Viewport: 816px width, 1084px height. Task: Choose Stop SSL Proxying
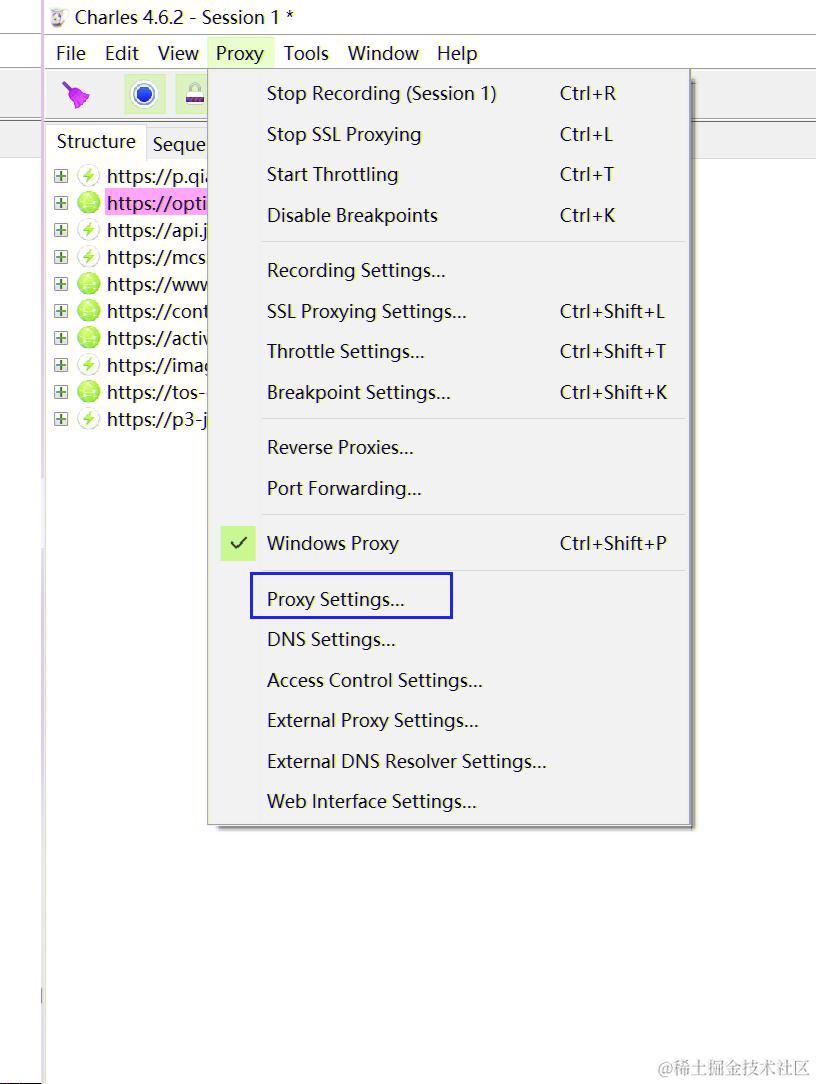click(x=449, y=134)
